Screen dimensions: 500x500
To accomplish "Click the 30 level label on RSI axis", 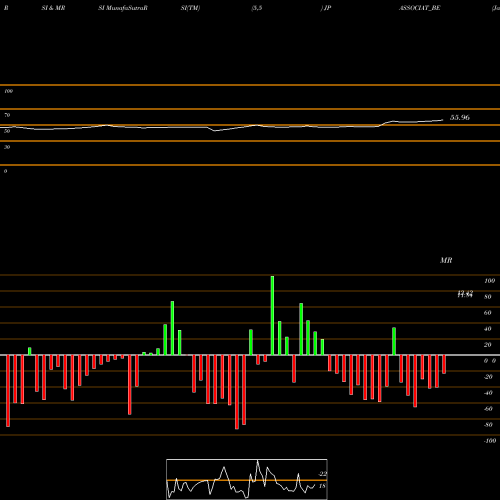I will pos(7,147).
